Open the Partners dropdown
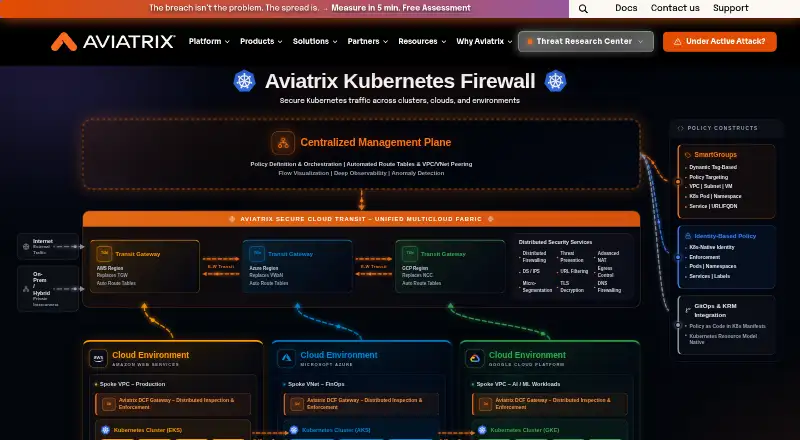 pyautogui.click(x=368, y=41)
